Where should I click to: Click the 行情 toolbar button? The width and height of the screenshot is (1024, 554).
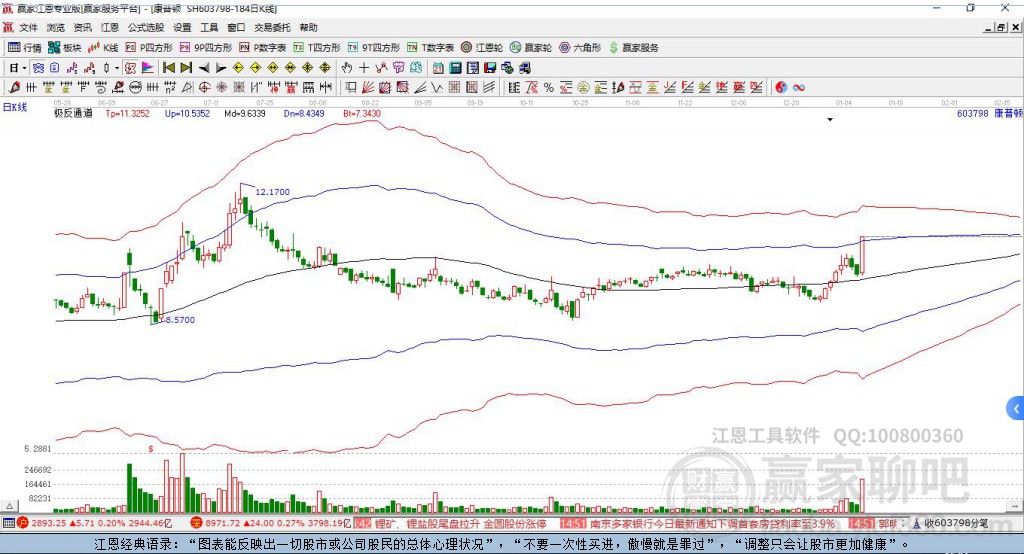pyautogui.click(x=24, y=48)
